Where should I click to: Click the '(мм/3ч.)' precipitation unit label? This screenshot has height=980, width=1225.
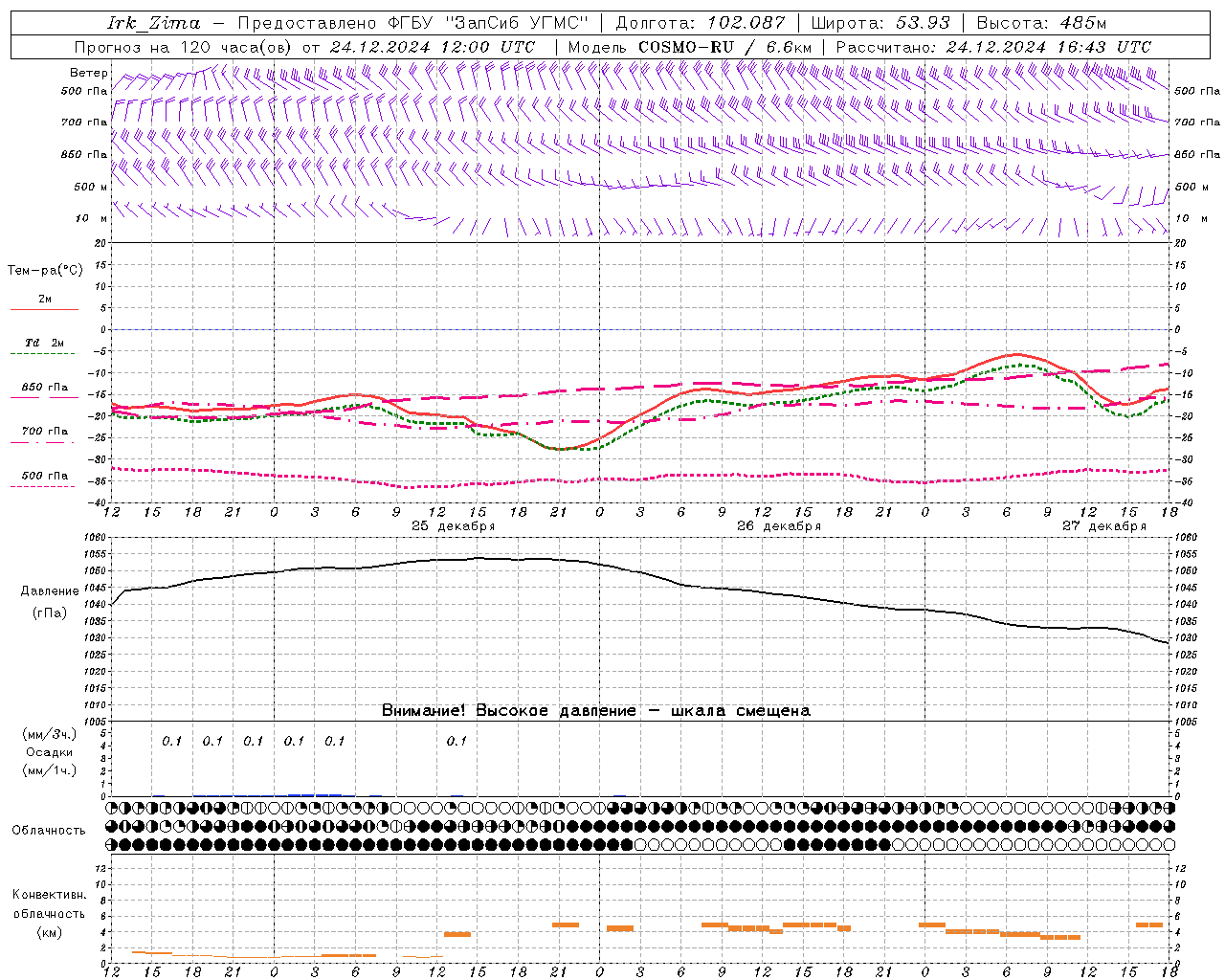(50, 734)
